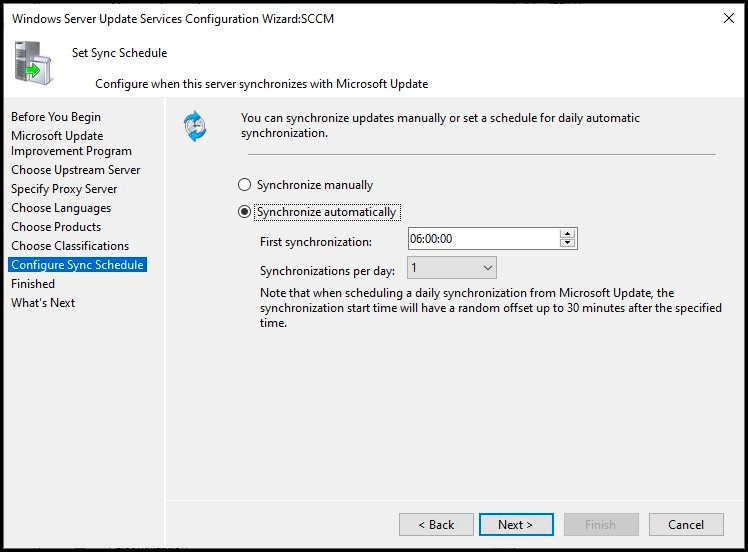This screenshot has width=748, height=552.
Task: Jump to Choose Upstream Server step
Action: 75,170
